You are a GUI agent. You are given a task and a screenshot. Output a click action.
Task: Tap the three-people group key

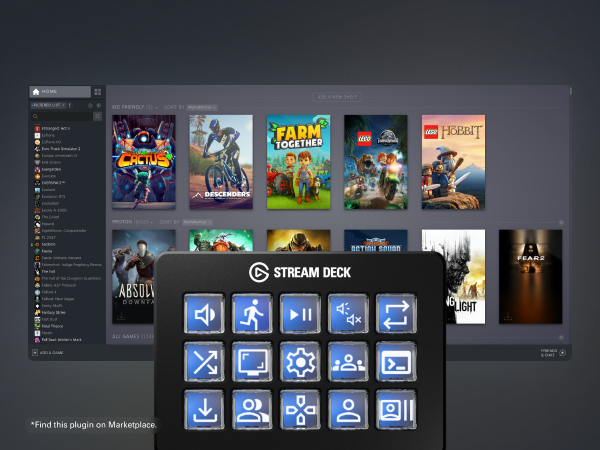coord(348,362)
